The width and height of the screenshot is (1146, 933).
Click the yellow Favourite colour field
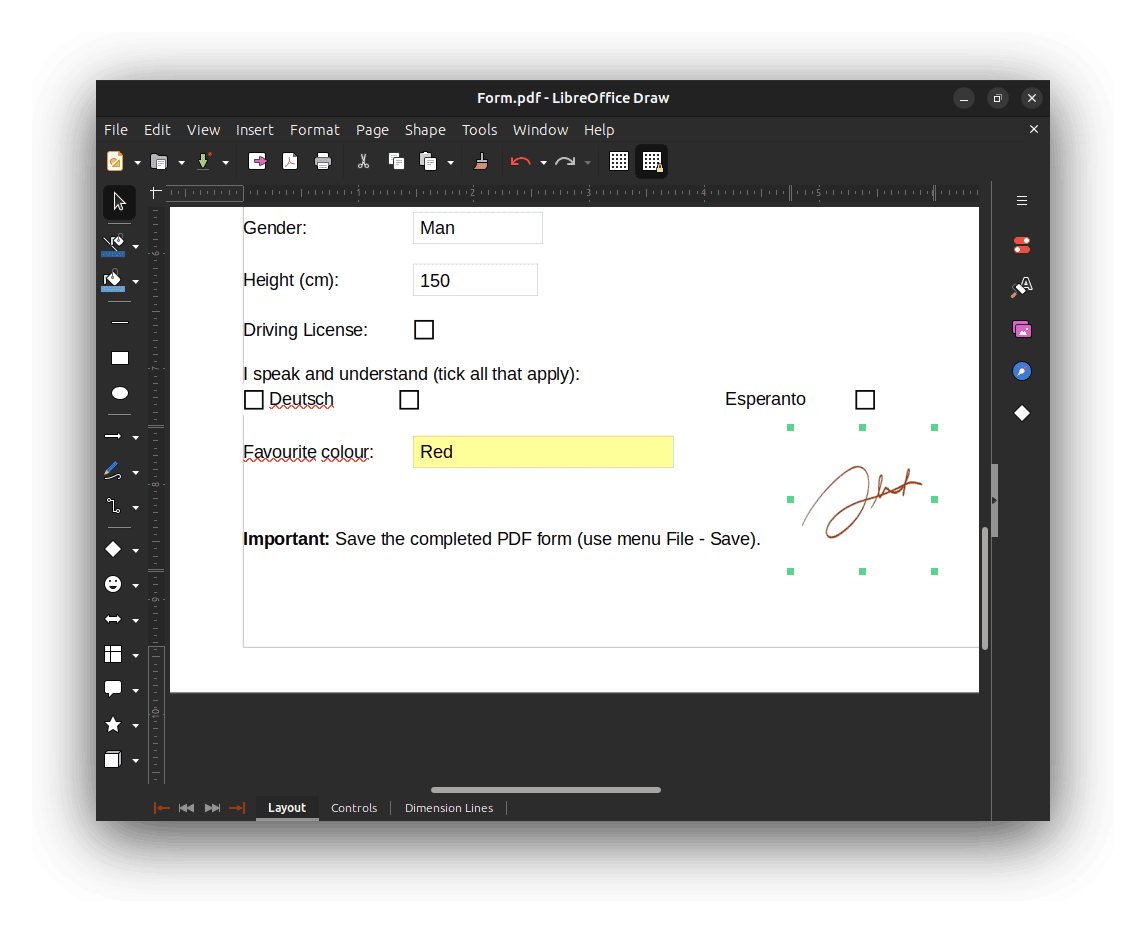pos(543,452)
